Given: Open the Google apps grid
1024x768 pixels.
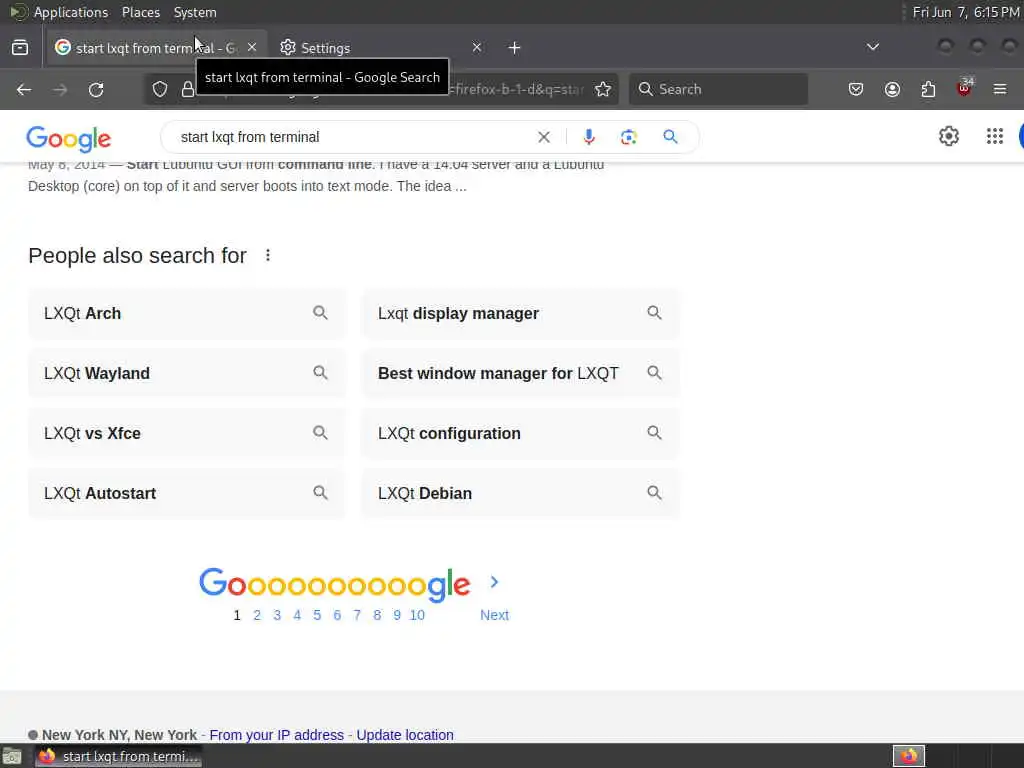Looking at the screenshot, I should (995, 136).
